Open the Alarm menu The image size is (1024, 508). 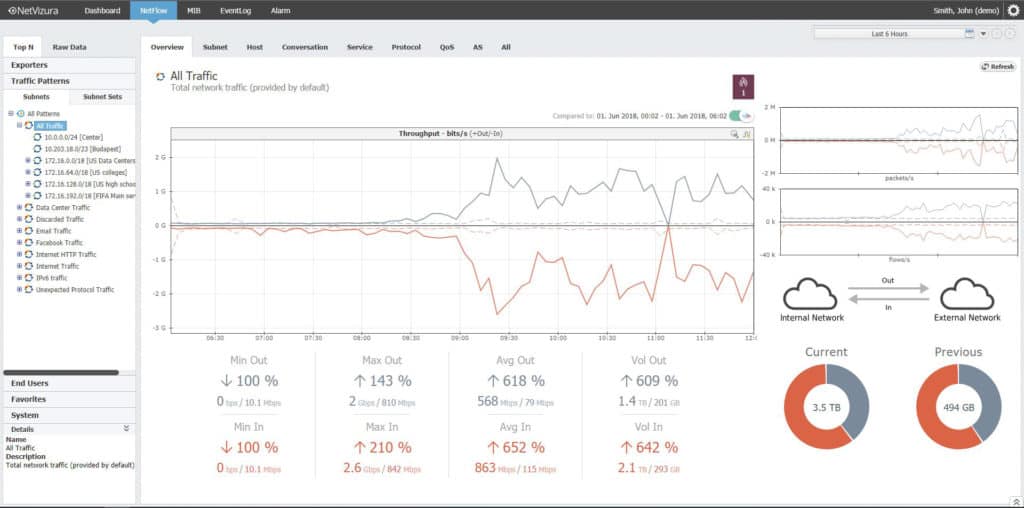pyautogui.click(x=280, y=10)
